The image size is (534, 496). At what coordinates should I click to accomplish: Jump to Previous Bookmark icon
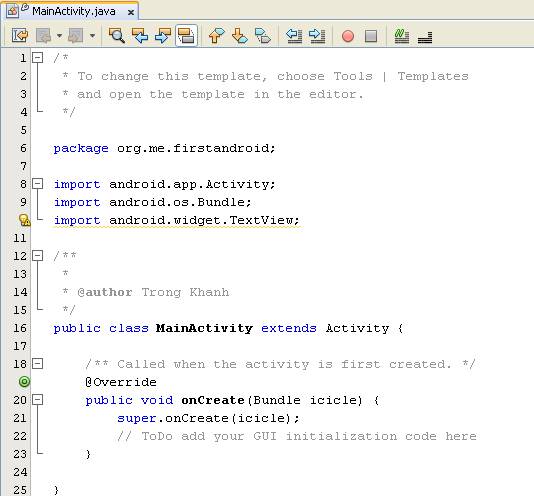tap(216, 35)
